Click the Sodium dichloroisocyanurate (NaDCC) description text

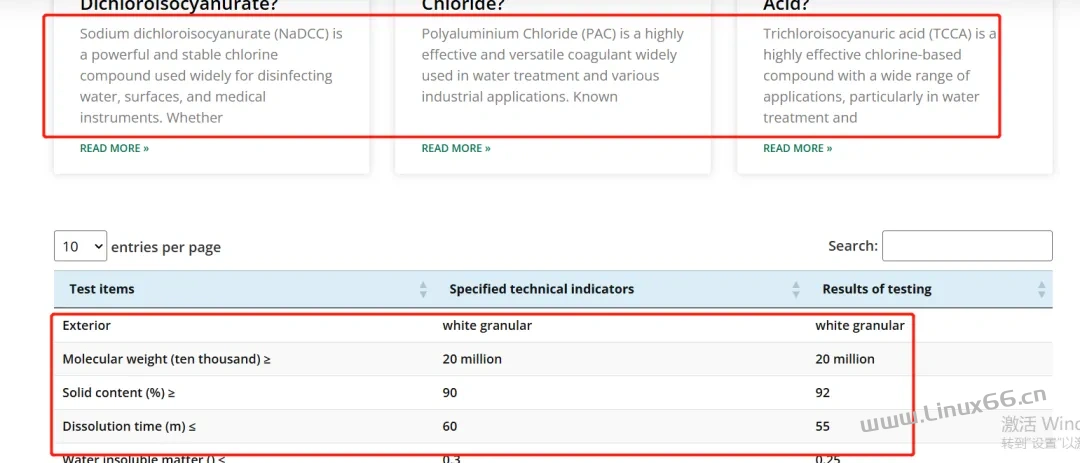(x=211, y=76)
